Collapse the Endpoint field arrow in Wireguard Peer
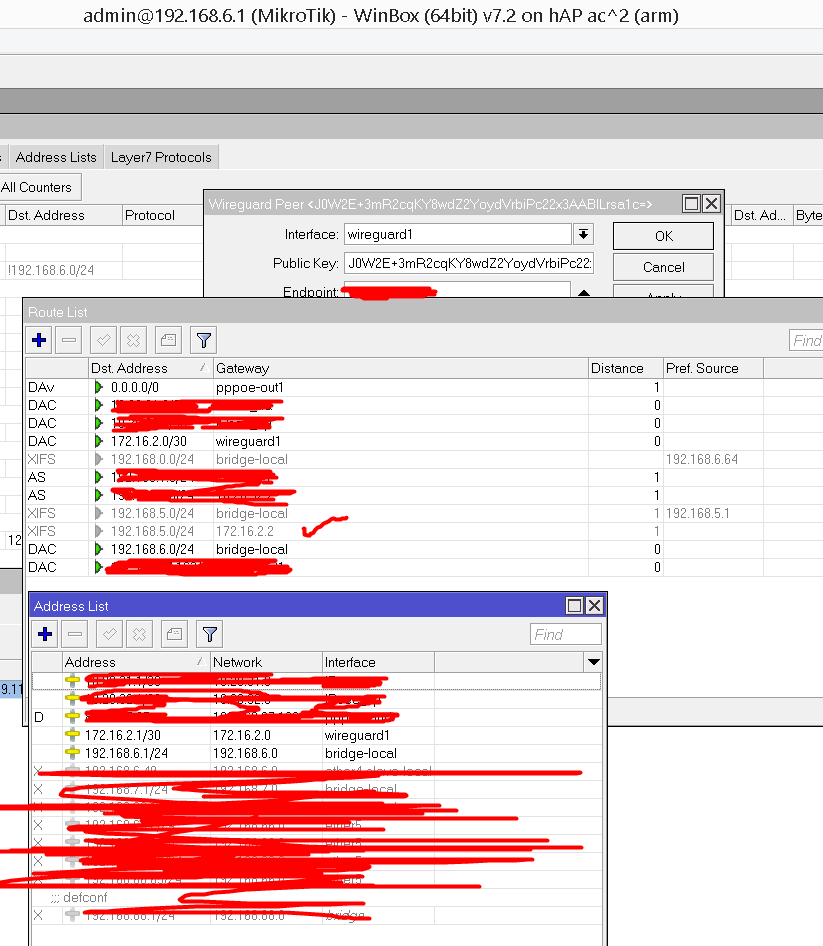Screen dimensions: 823x946 click(x=583, y=293)
